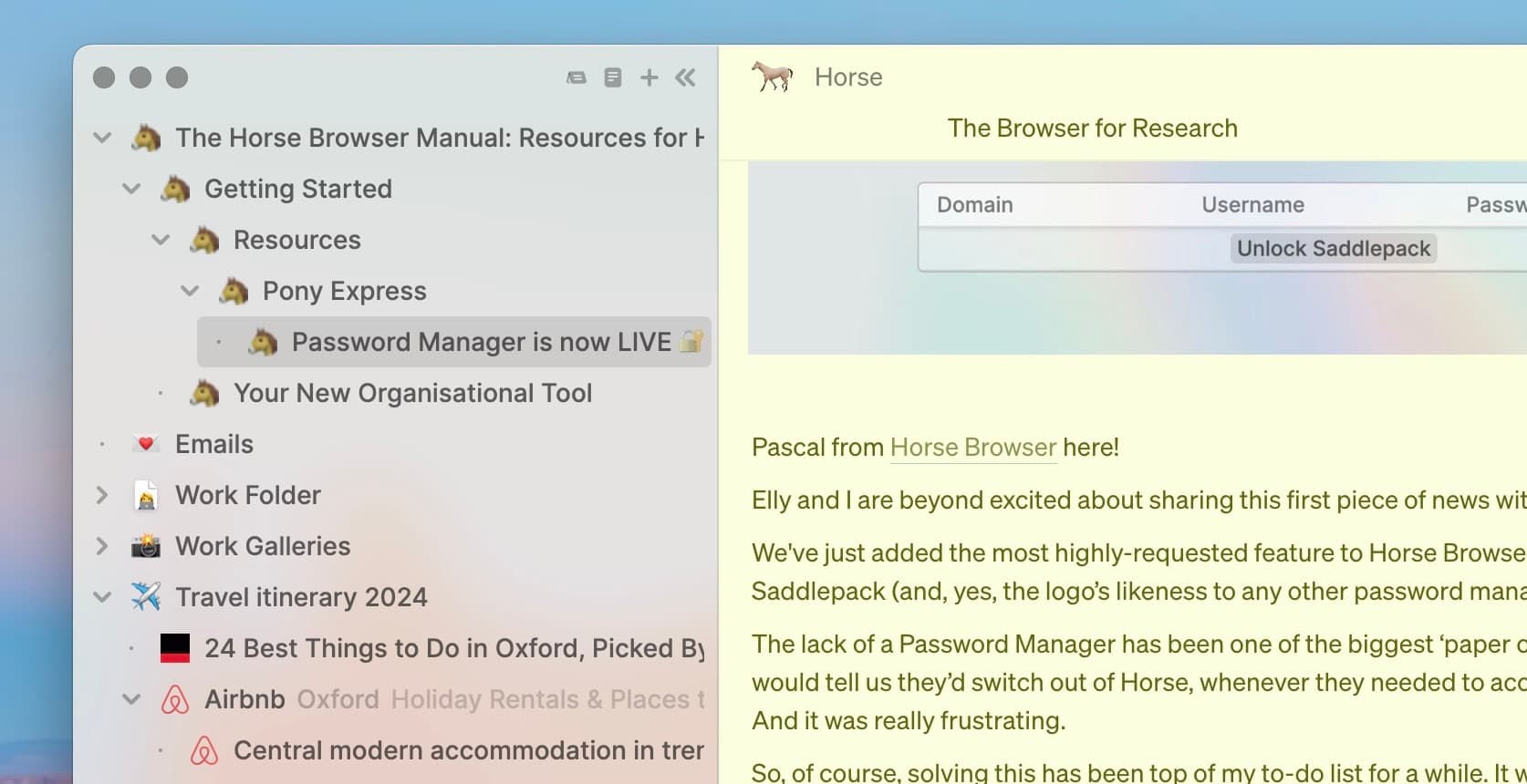Click the Travel itinerary 2024 label

click(x=301, y=597)
